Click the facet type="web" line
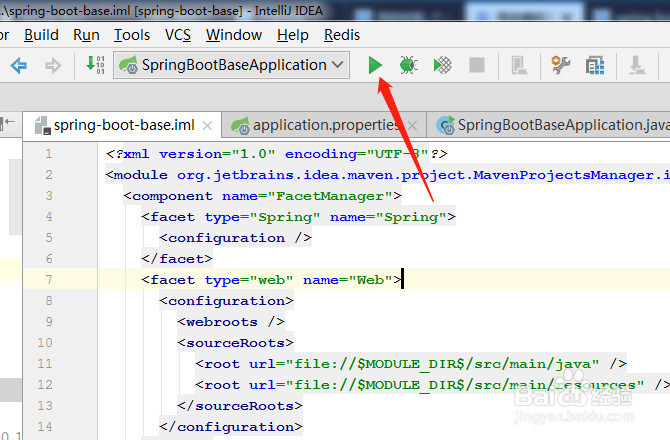This screenshot has width=670, height=440. coord(272,280)
